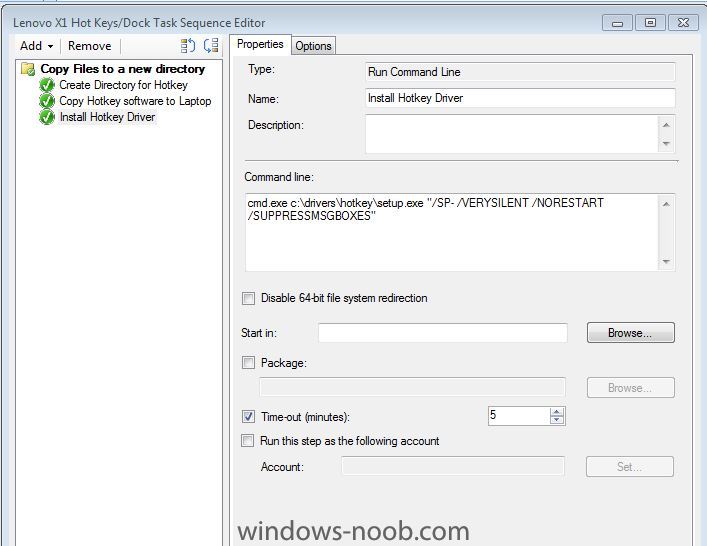Screen dimensions: 707x546
Task: Select Copy Files to a new directory group
Action: pyautogui.click(x=123, y=69)
